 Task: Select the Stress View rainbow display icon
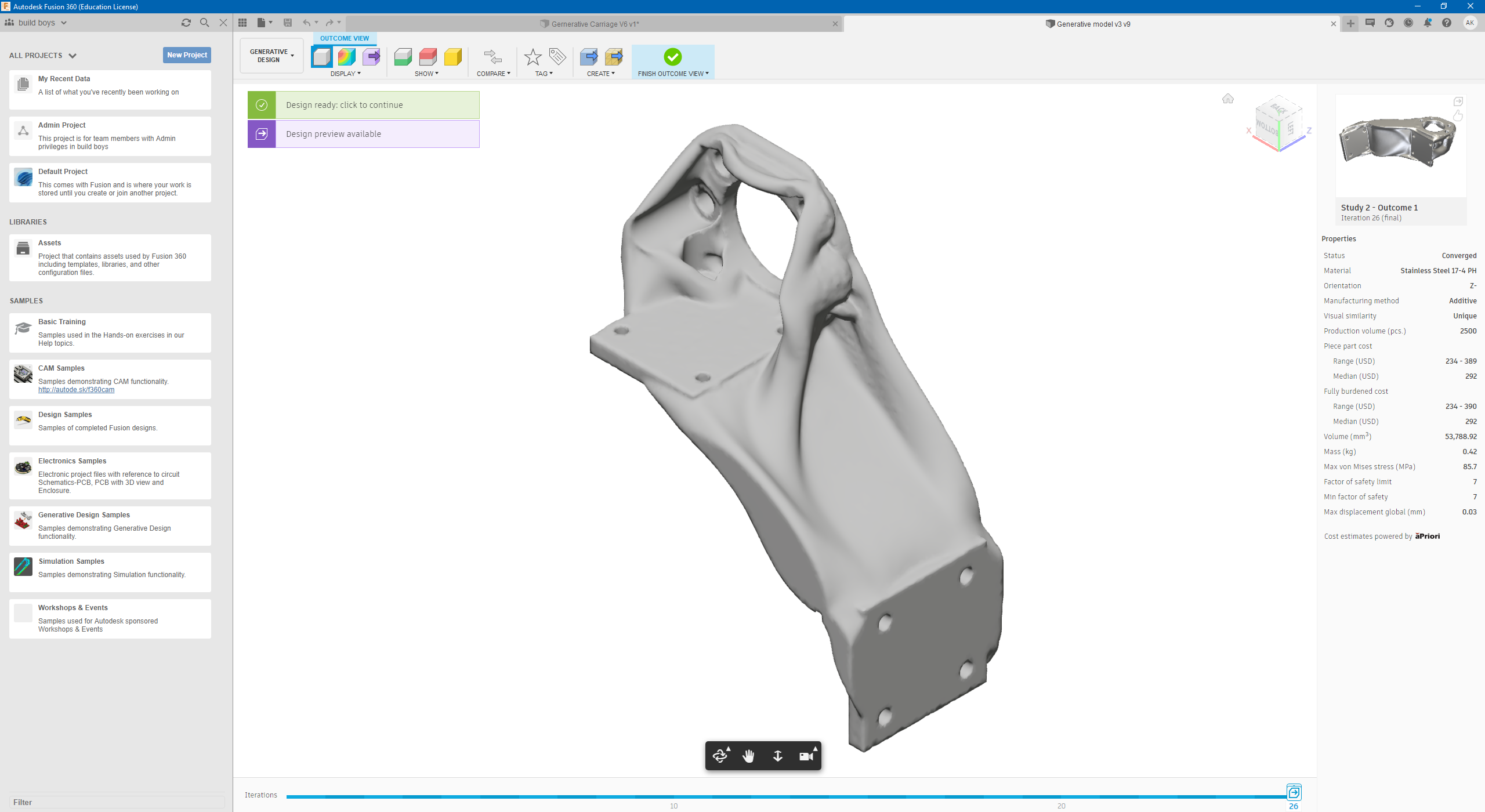[x=346, y=57]
